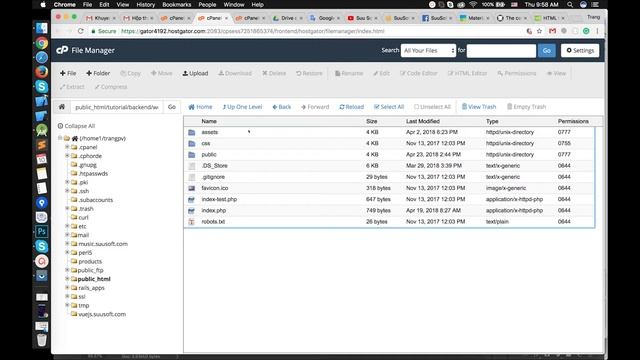Check Select All files
This screenshot has height=360, width=640.
389,107
